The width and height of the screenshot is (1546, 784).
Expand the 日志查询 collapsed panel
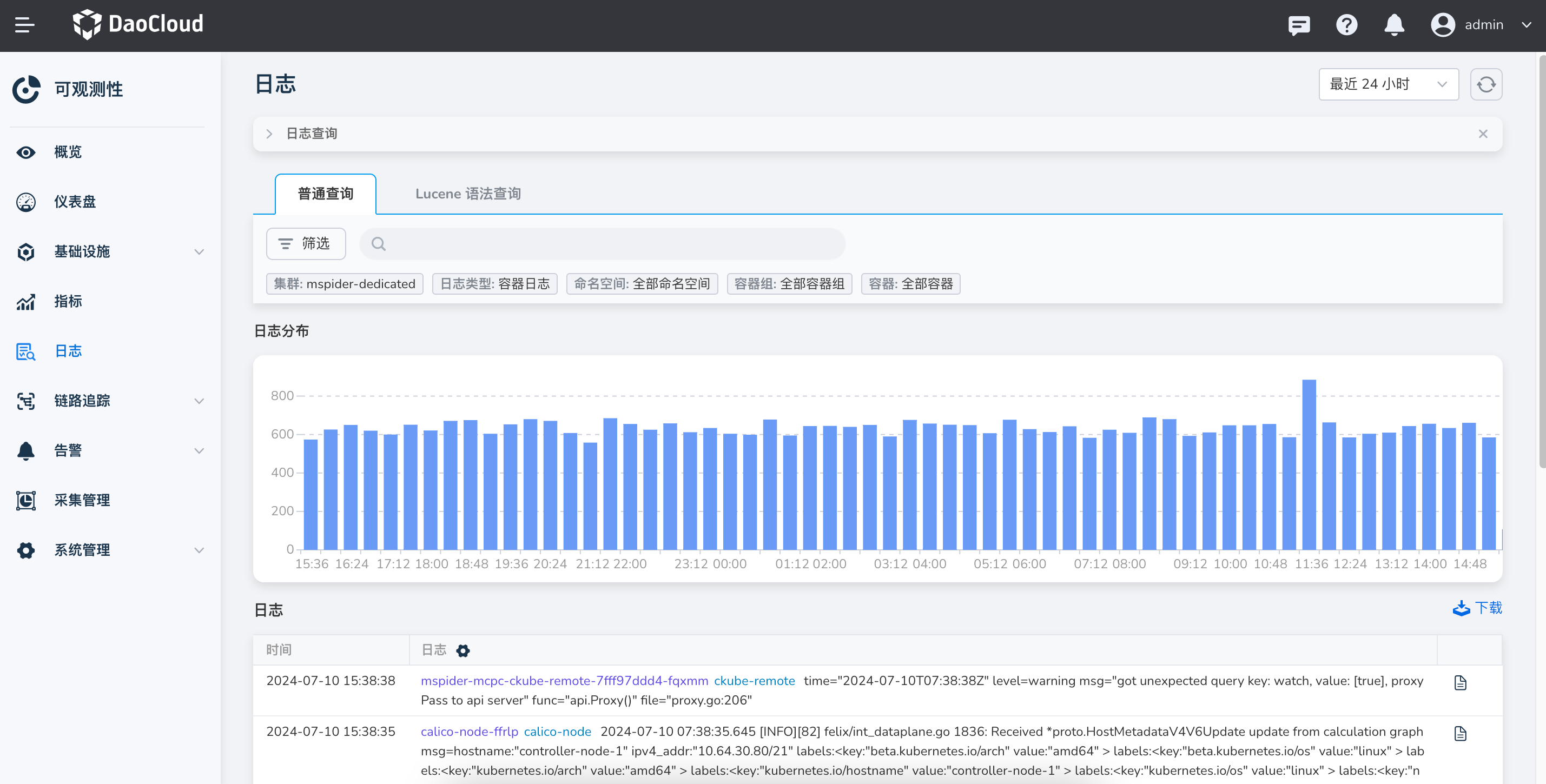coord(269,134)
